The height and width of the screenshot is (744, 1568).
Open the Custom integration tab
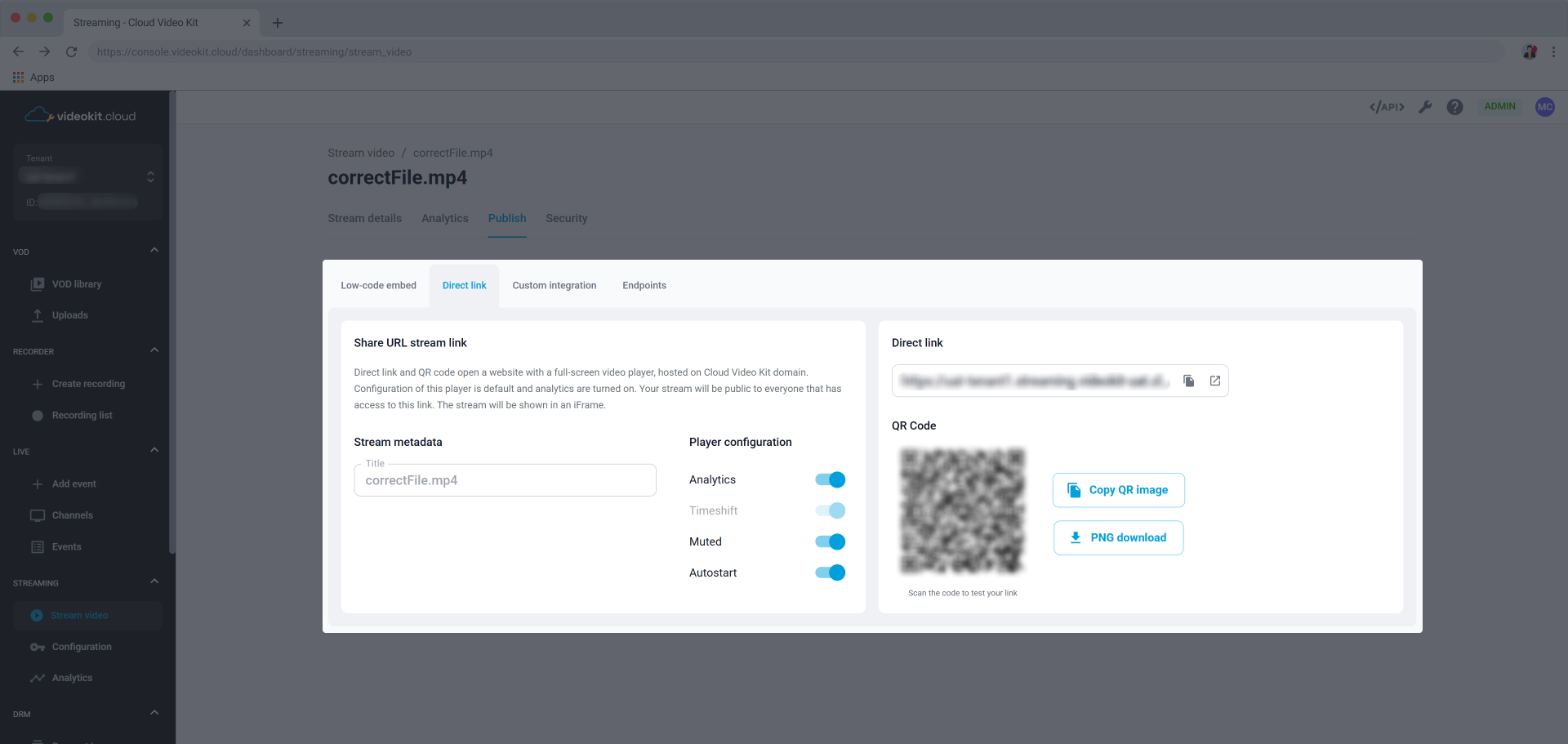555,286
